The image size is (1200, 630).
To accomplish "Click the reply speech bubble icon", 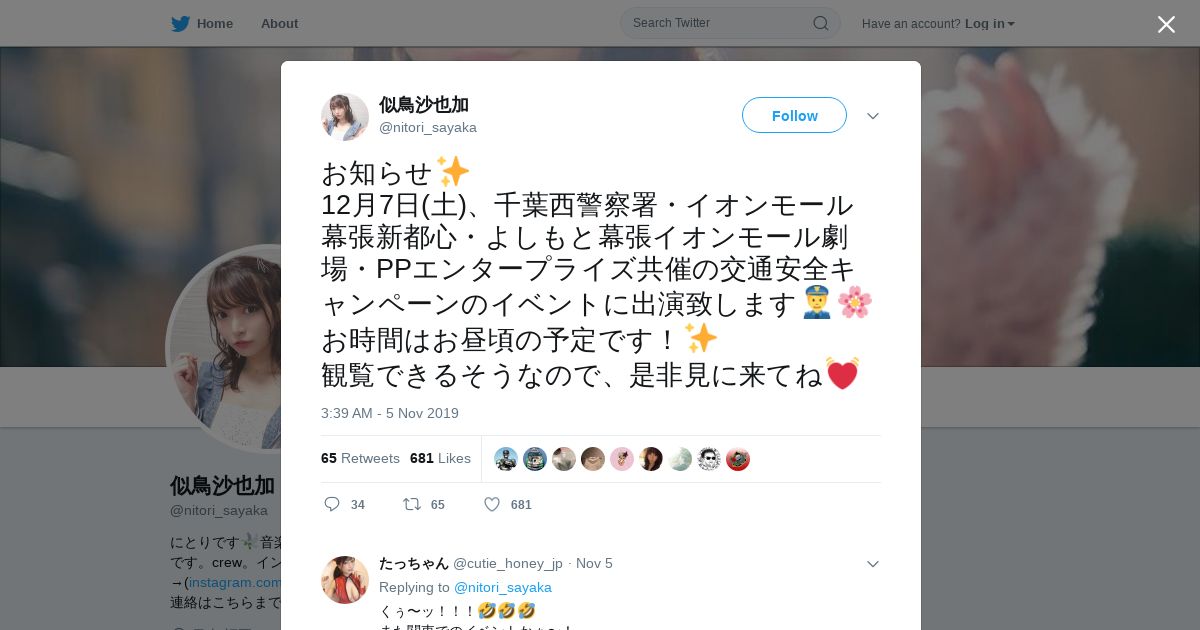I will point(332,504).
